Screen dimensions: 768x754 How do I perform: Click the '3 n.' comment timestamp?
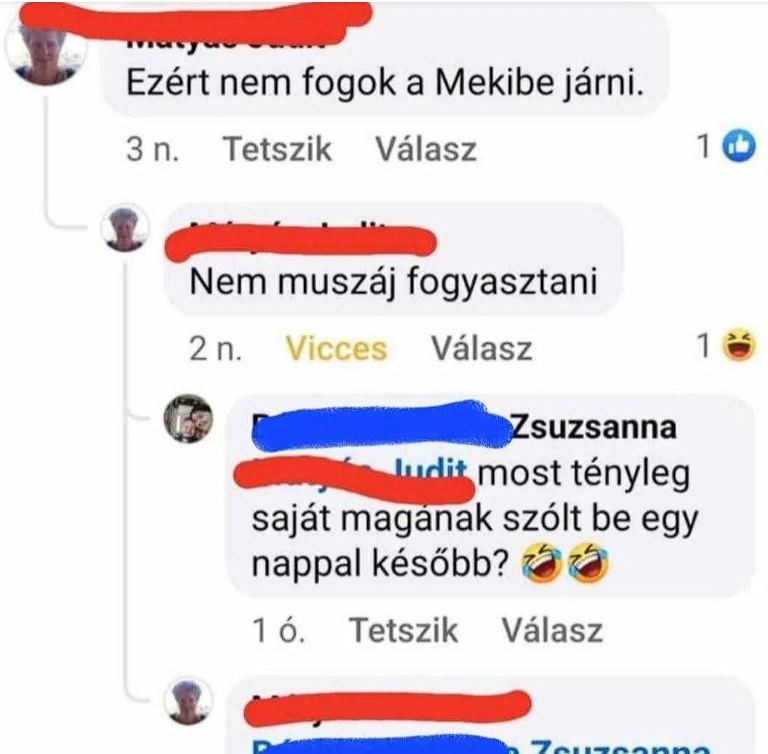coord(152,148)
